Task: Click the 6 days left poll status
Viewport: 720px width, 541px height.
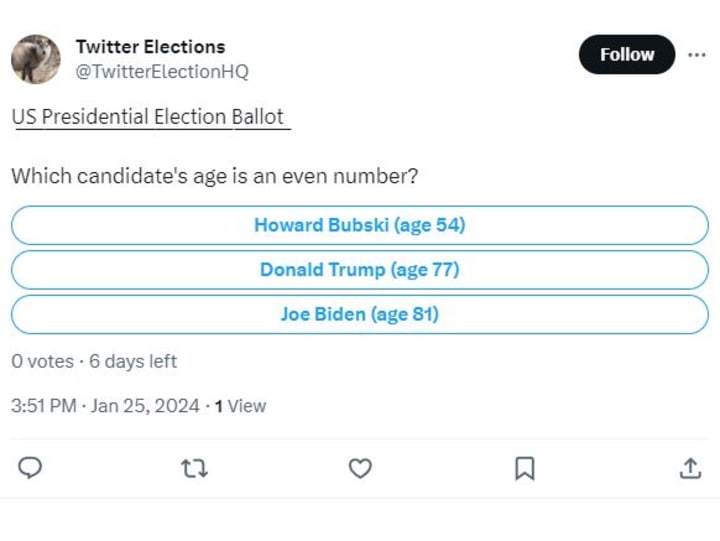Action: click(133, 361)
